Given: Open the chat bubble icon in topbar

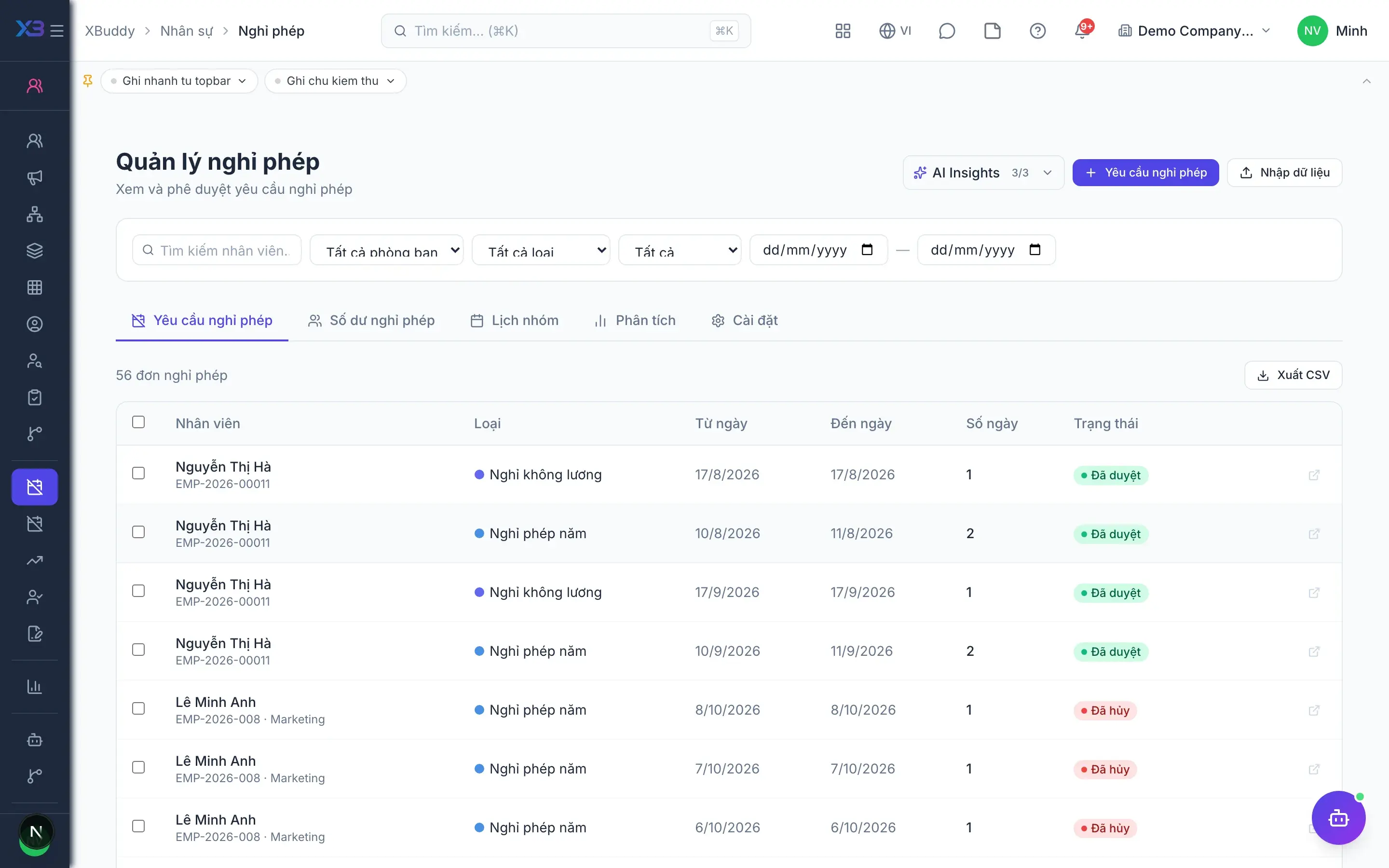Looking at the screenshot, I should (x=946, y=31).
